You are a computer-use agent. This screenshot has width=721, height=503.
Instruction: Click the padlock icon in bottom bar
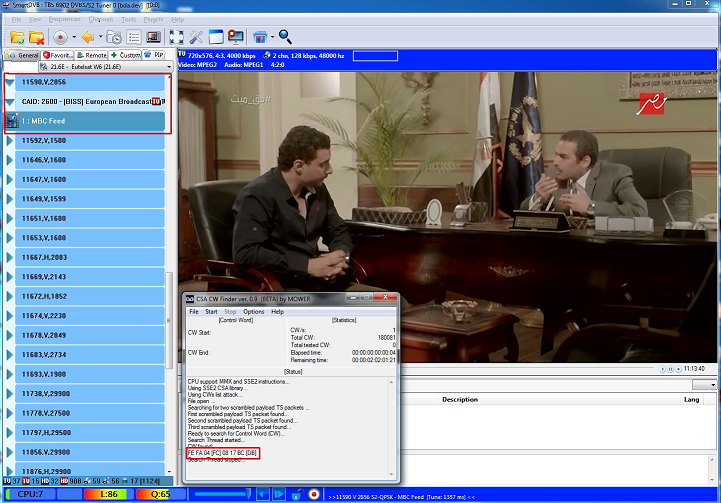click(297, 494)
